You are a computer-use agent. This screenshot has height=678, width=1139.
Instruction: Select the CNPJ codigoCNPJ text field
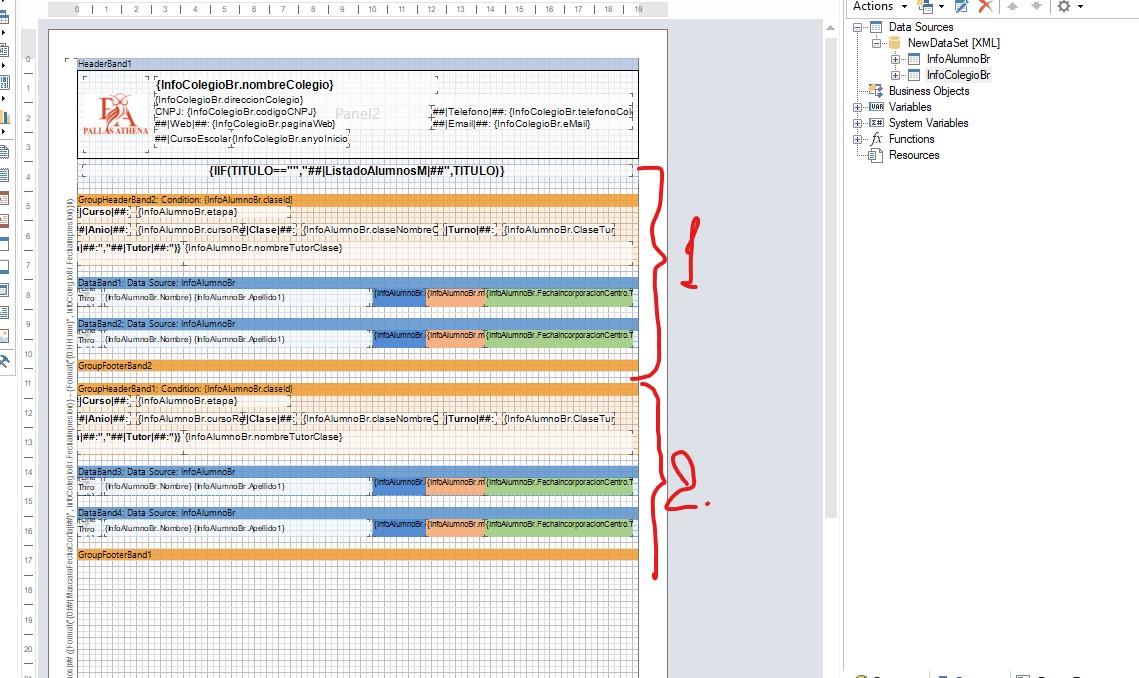[235, 112]
